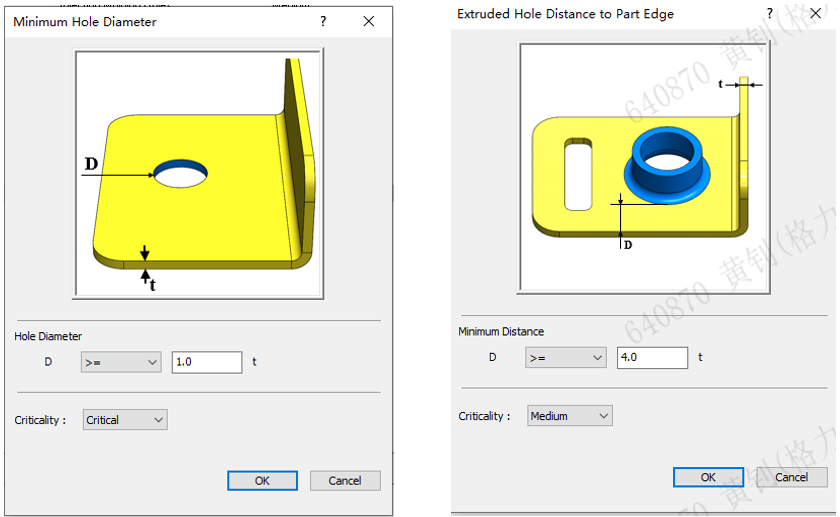Viewport: 840px width, 517px height.
Task: Expand the Criticality dropdown showing Medium
Action: (570, 416)
